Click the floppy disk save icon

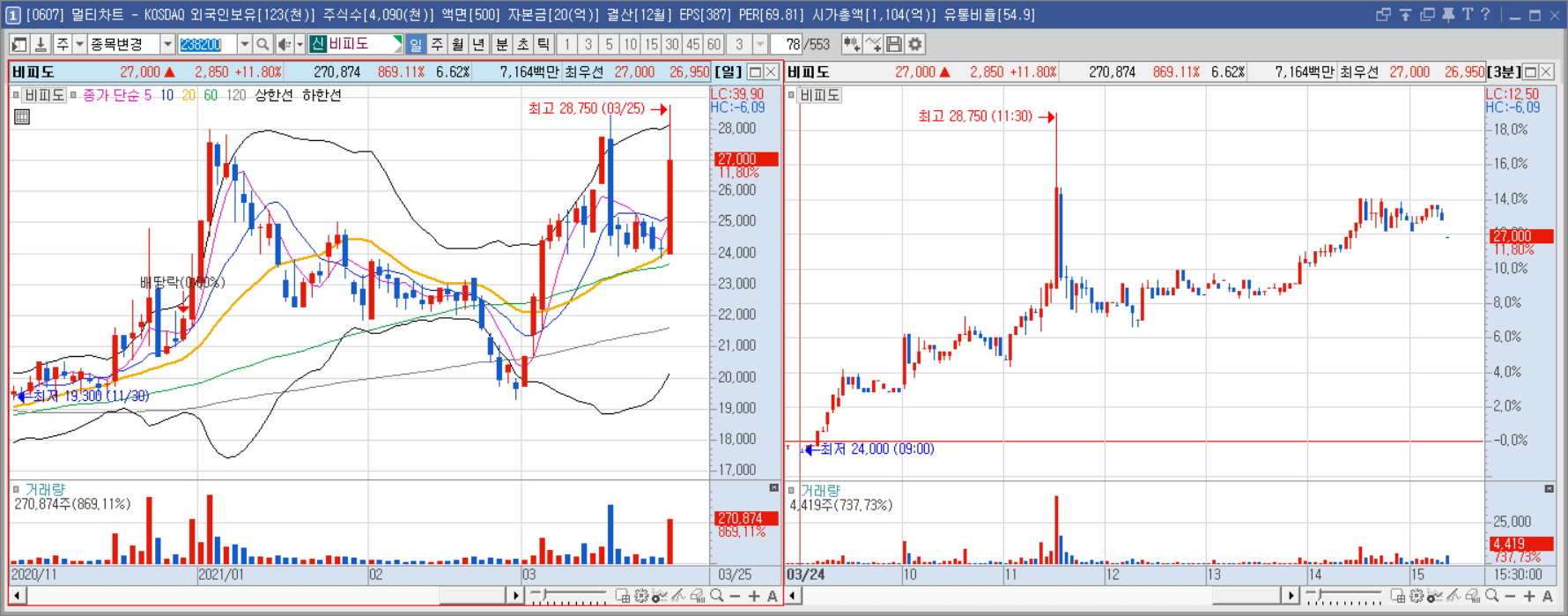coord(894,44)
